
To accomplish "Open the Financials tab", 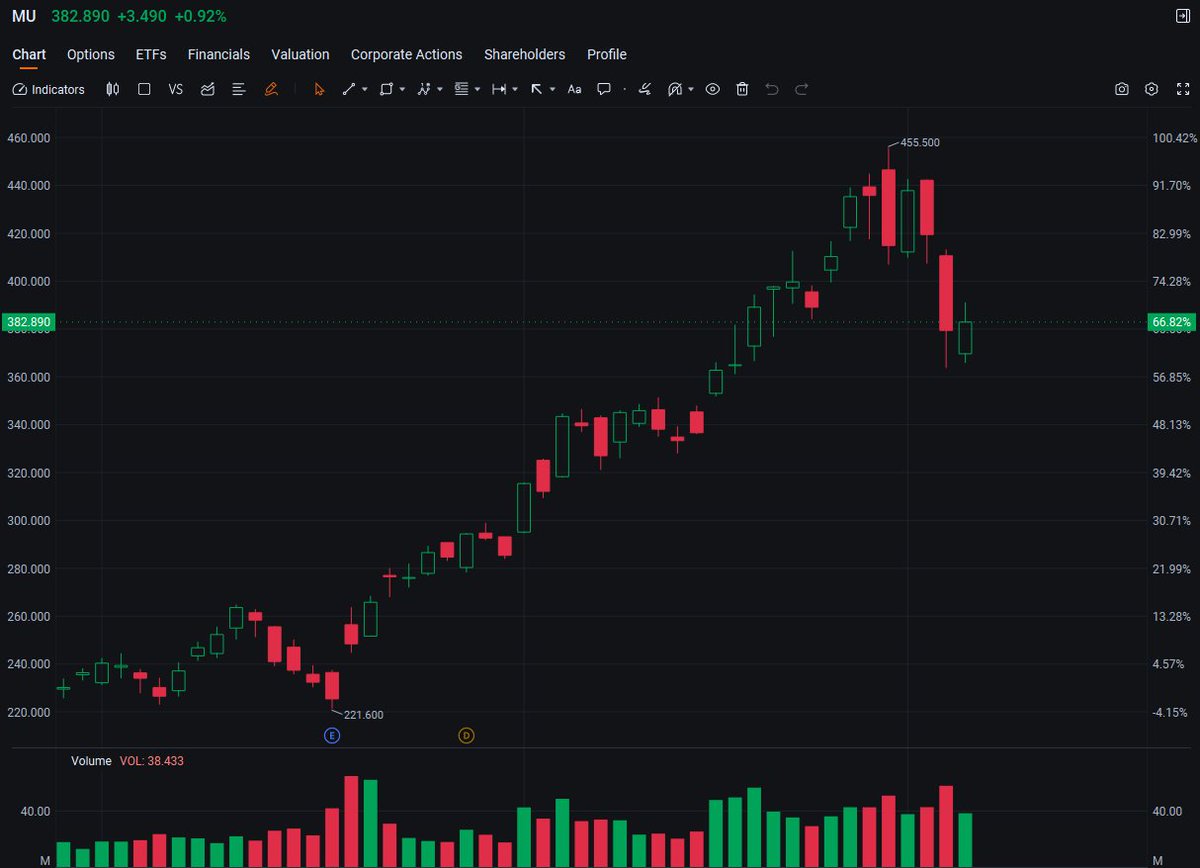I will [219, 55].
